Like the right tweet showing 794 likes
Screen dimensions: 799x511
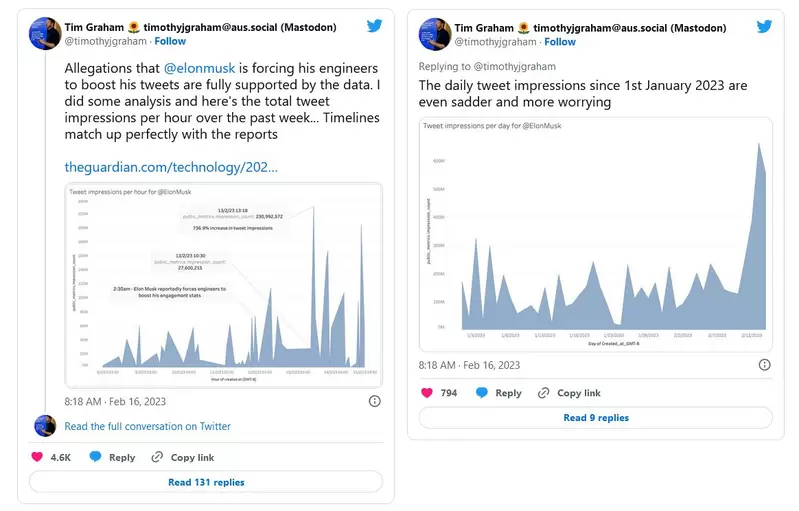427,393
